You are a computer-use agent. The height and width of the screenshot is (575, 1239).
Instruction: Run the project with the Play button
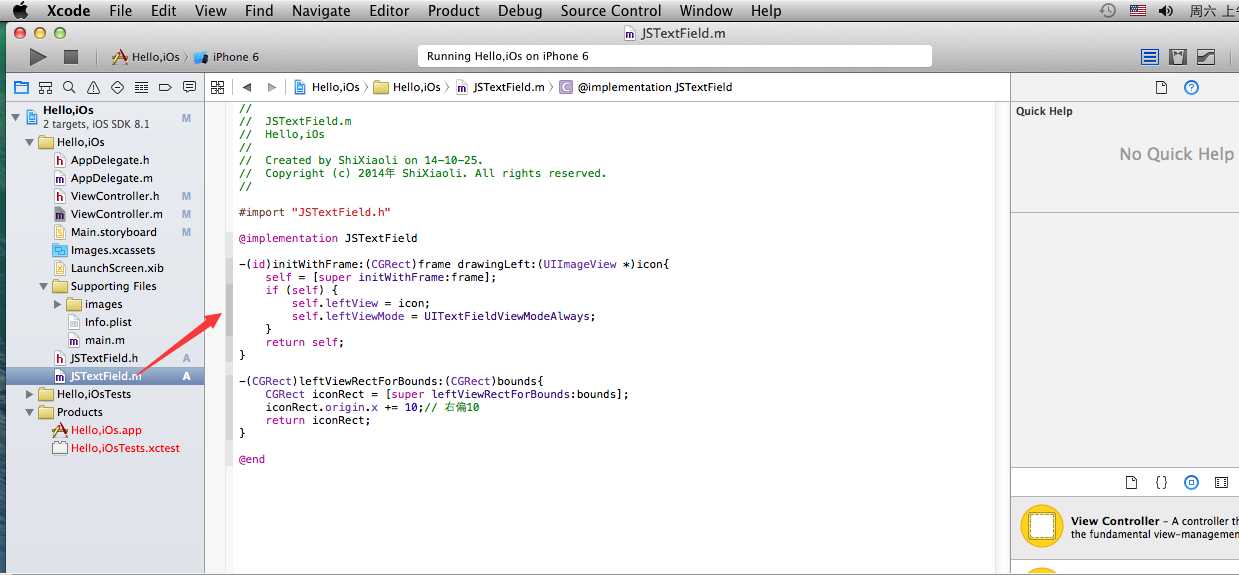[38, 57]
